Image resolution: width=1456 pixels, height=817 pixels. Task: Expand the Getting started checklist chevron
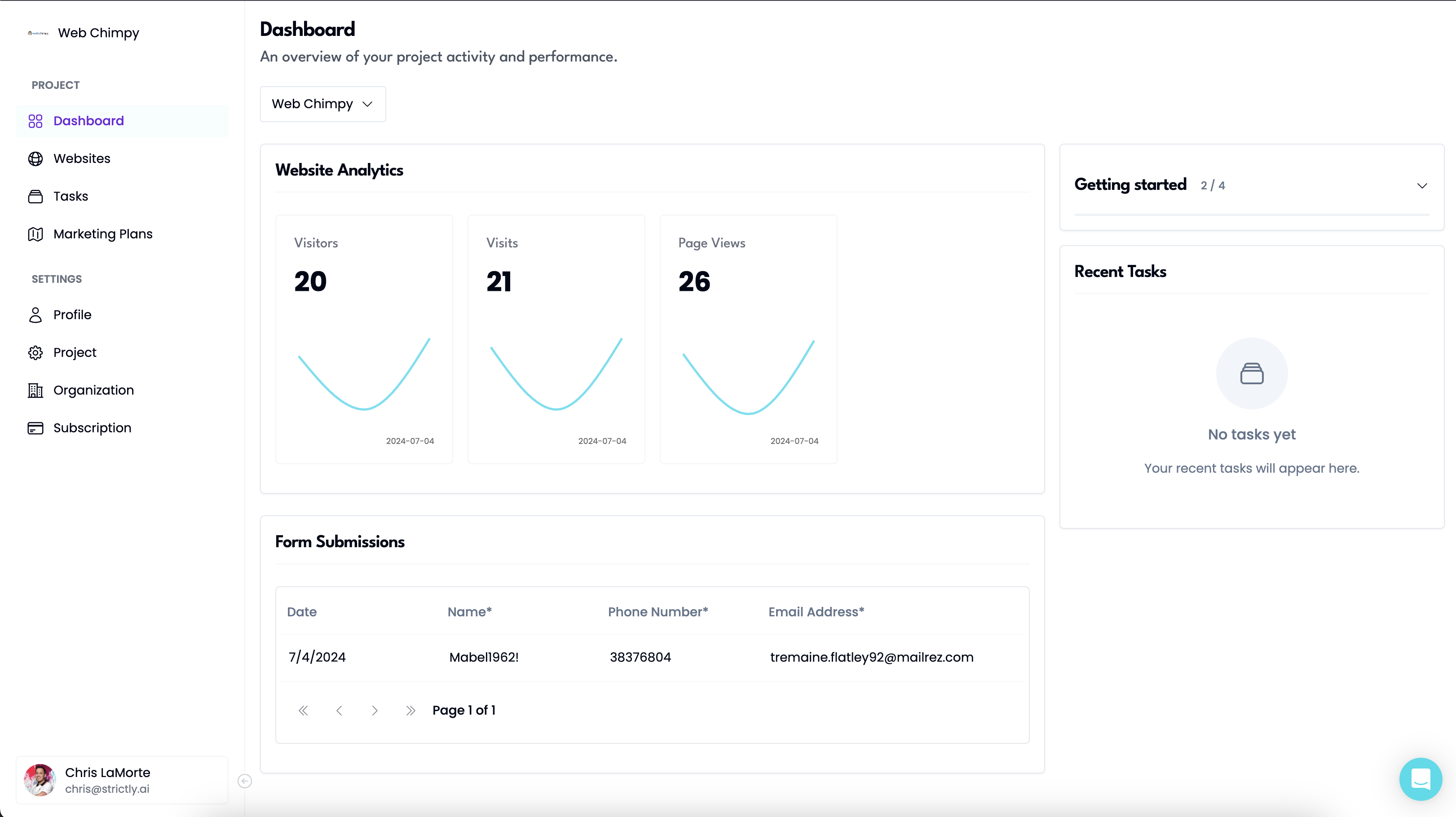click(x=1422, y=186)
